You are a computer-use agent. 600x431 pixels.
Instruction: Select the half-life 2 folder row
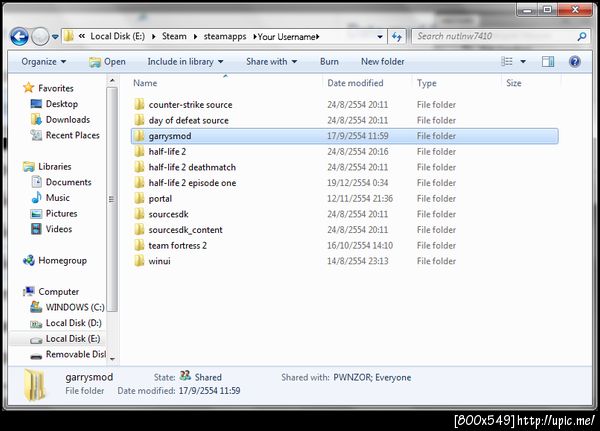pos(344,152)
